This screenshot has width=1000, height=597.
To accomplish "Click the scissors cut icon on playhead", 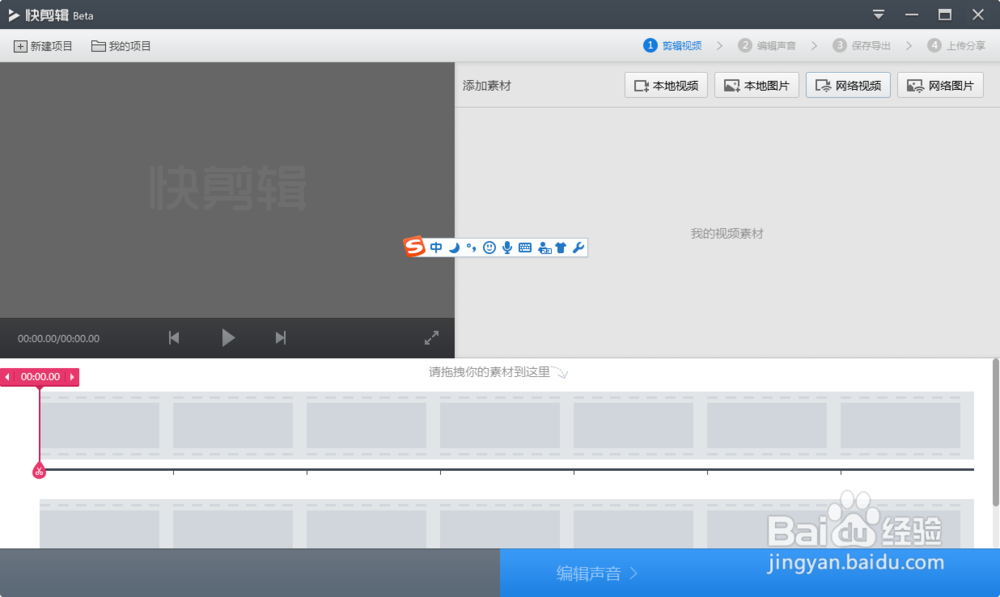I will point(39,471).
